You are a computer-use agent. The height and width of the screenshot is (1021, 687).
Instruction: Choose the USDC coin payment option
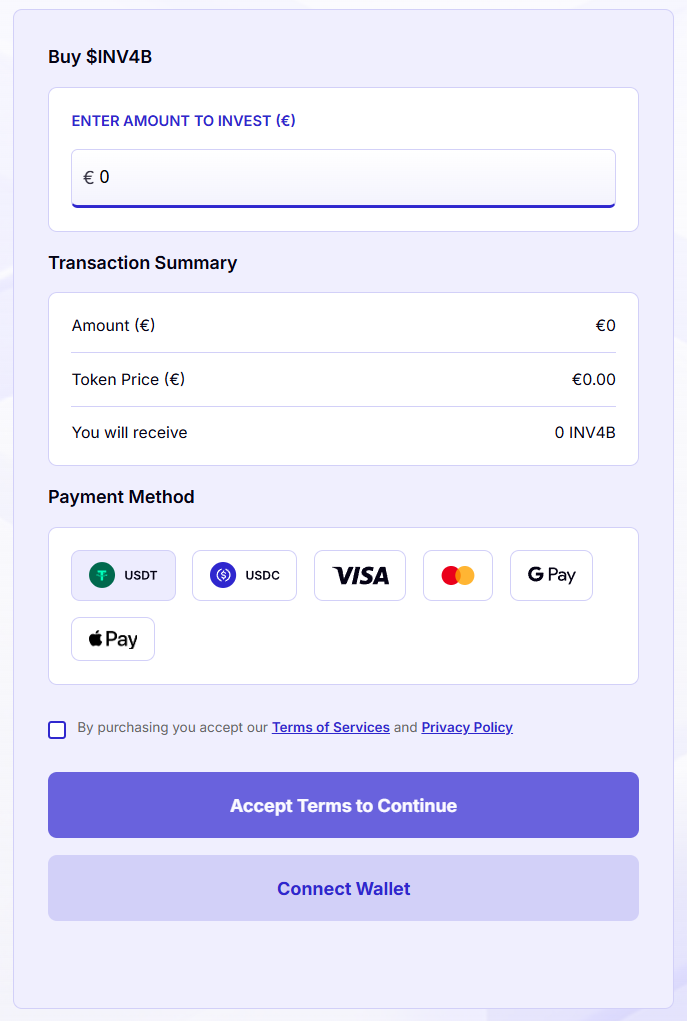pyautogui.click(x=244, y=575)
